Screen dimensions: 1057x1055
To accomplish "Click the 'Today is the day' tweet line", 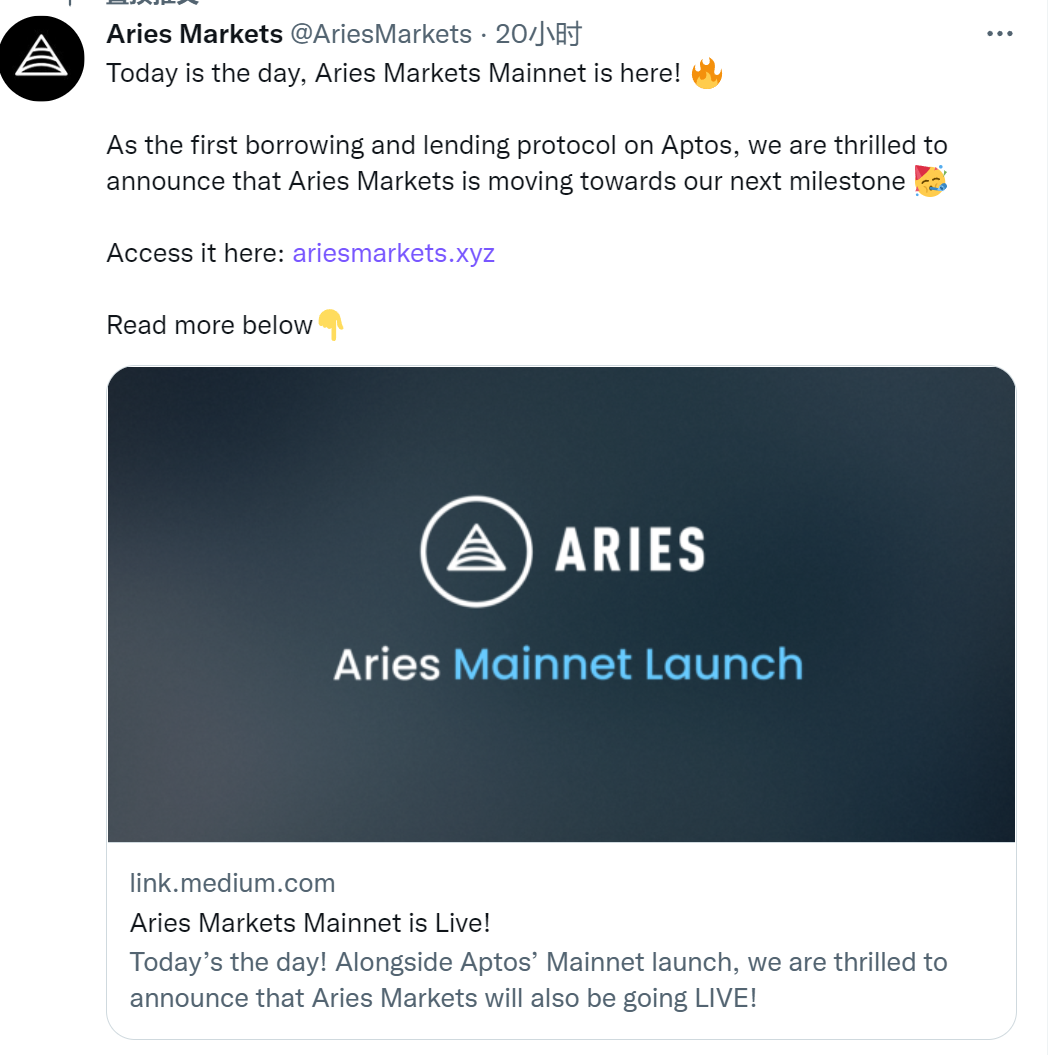I will click(x=393, y=73).
